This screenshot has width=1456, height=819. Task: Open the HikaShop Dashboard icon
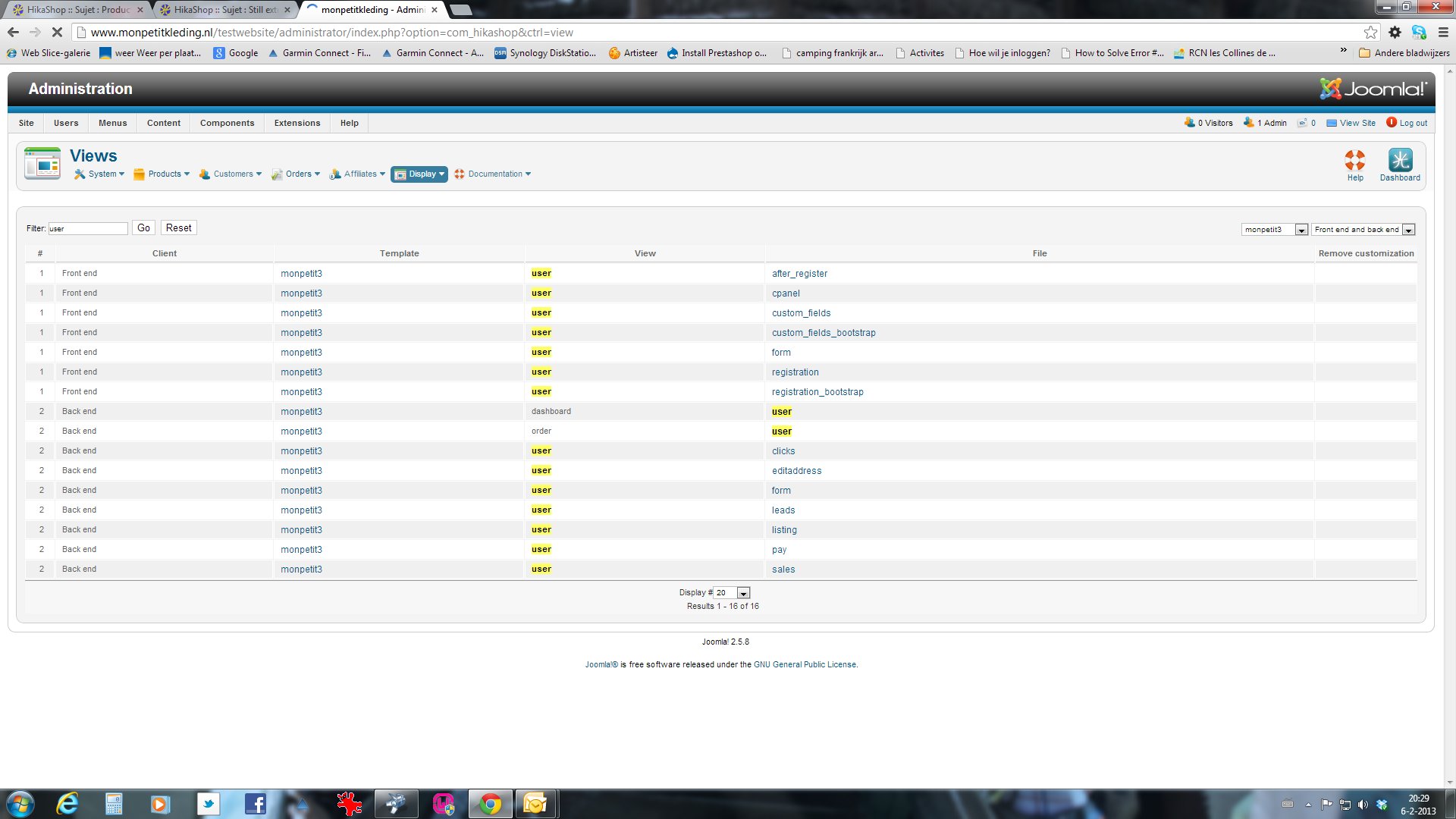1400,161
